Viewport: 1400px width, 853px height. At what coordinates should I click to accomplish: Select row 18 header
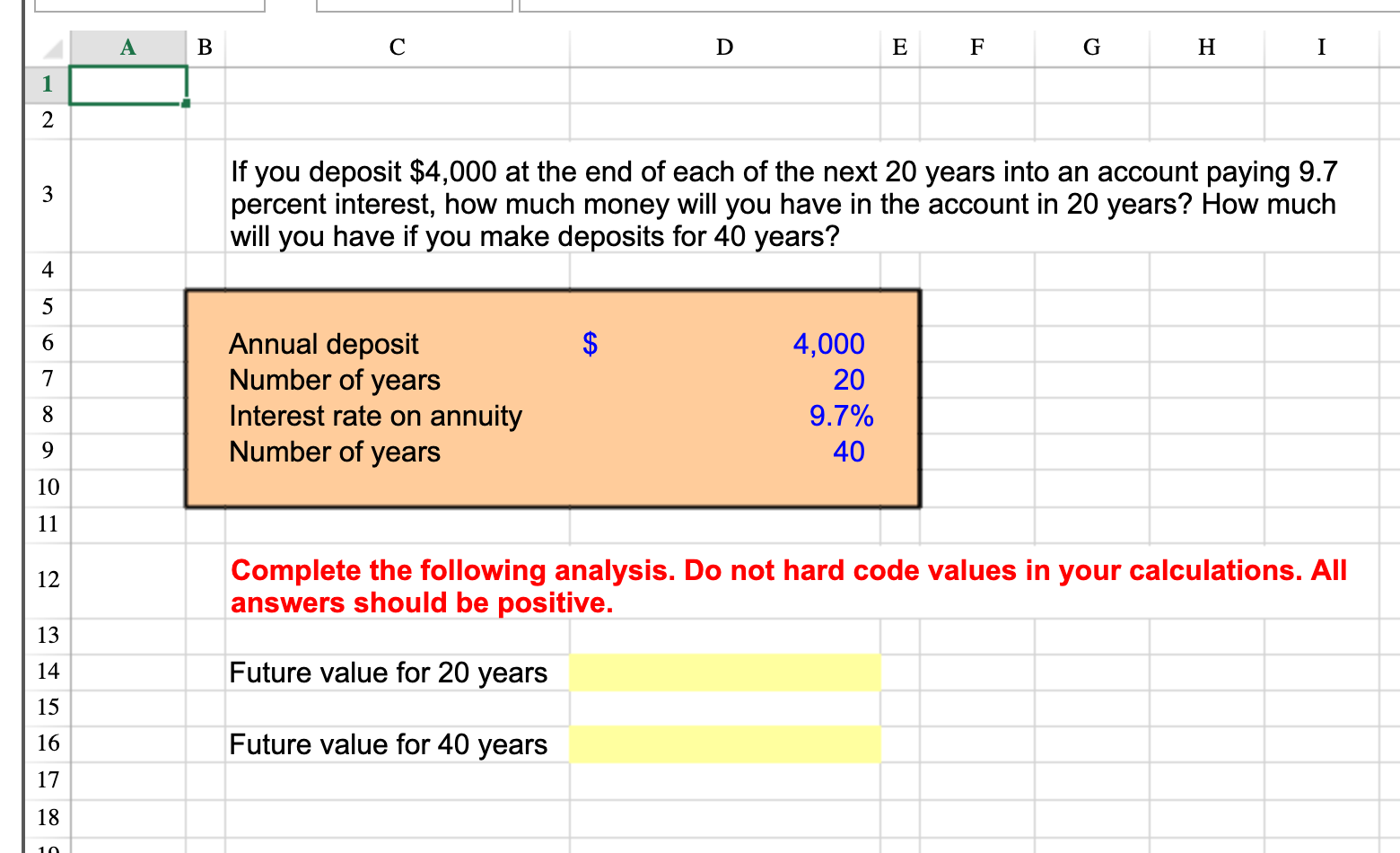point(47,817)
